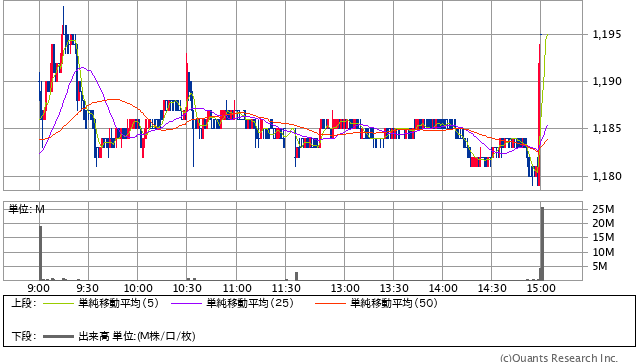638x362 pixels.
Task: Click the 10M volume axis label
Action: pos(603,252)
